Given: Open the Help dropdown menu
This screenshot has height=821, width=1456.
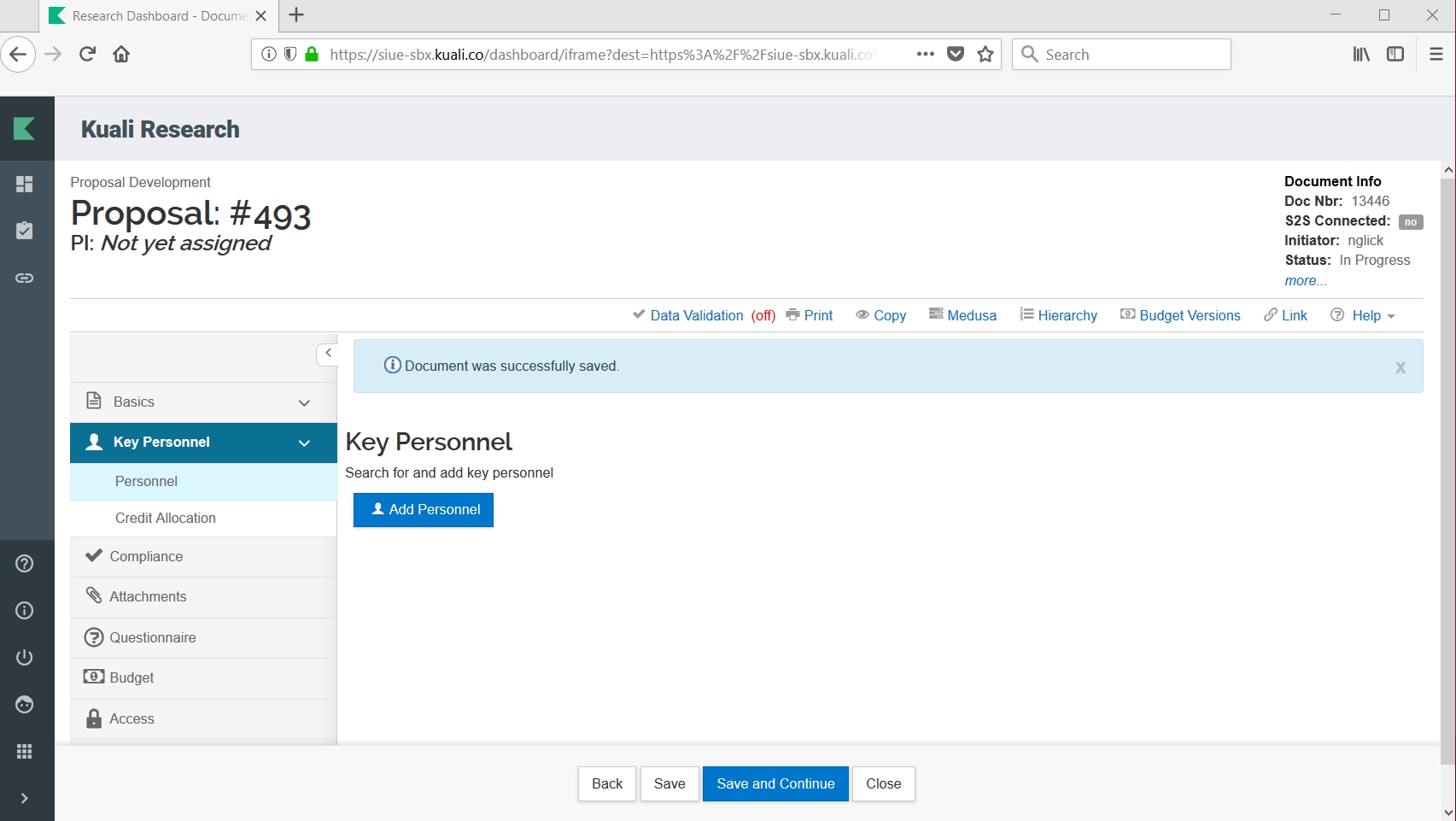Looking at the screenshot, I should click(1364, 315).
